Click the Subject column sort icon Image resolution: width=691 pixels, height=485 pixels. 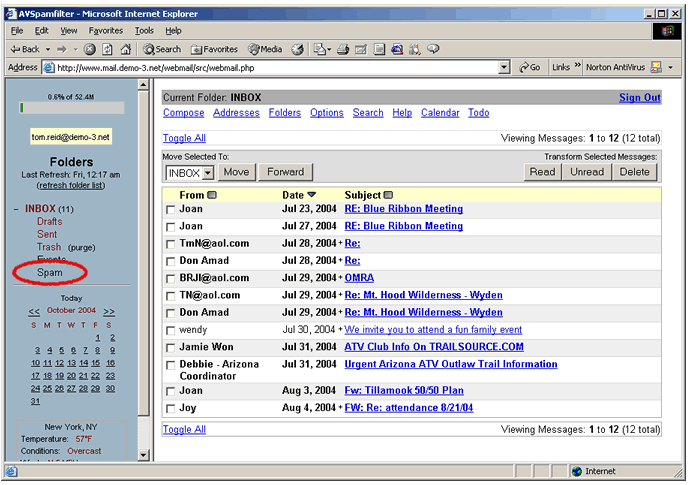[388, 195]
